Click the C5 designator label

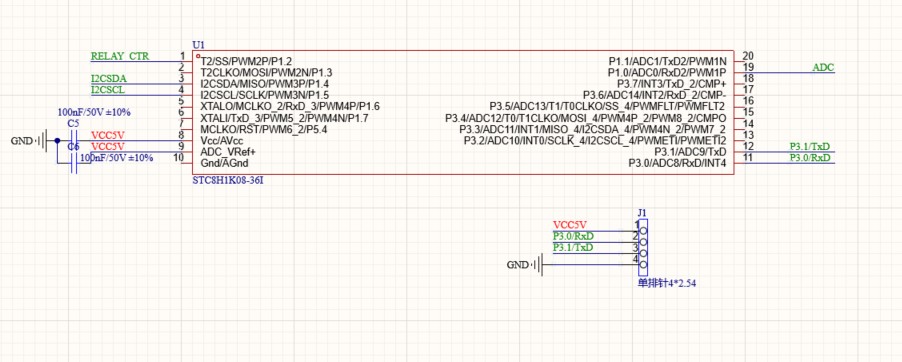(74, 124)
